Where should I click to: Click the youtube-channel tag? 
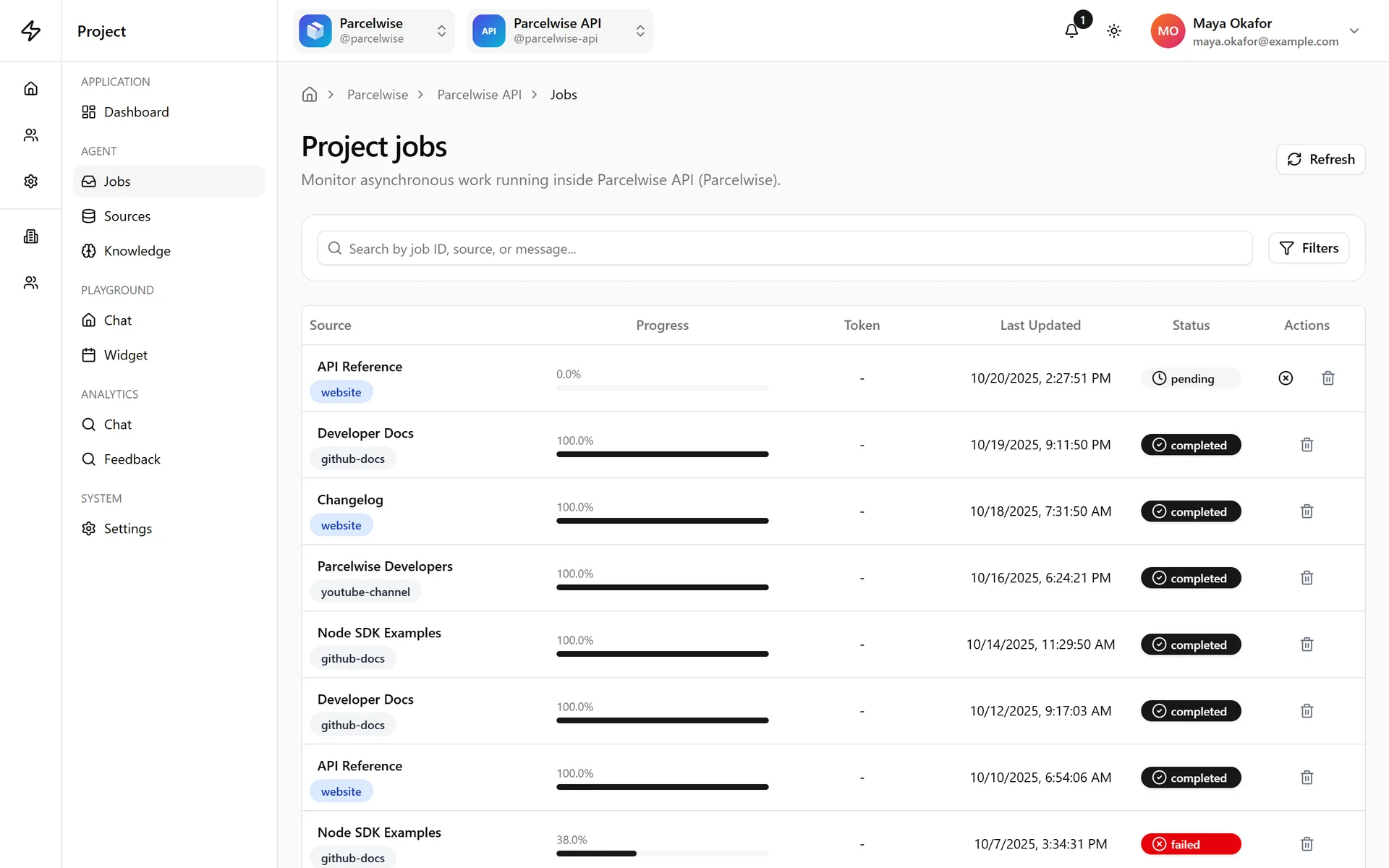pos(365,592)
